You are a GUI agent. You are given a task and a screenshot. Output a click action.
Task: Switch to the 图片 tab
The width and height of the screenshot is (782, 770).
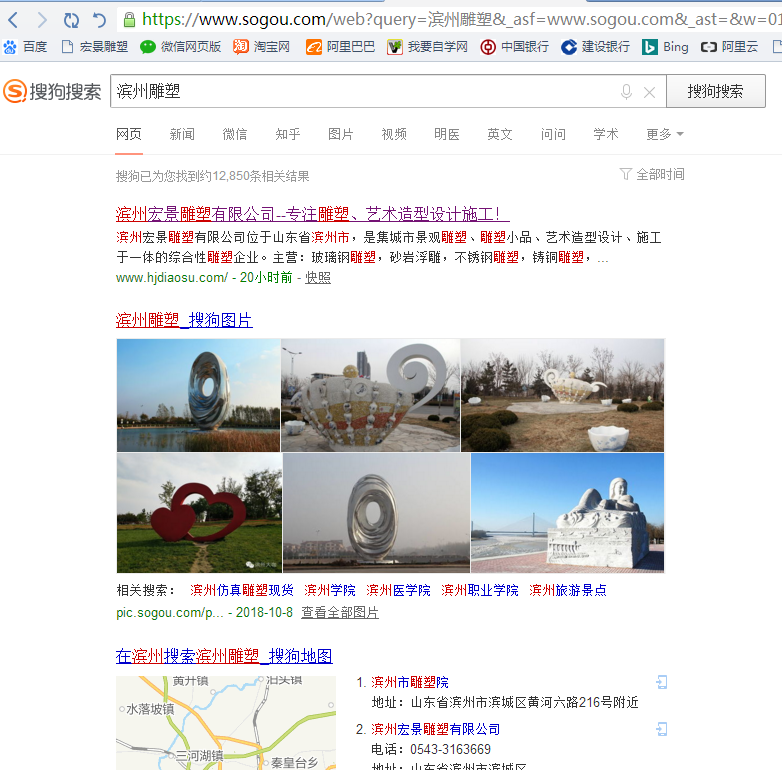pos(341,134)
